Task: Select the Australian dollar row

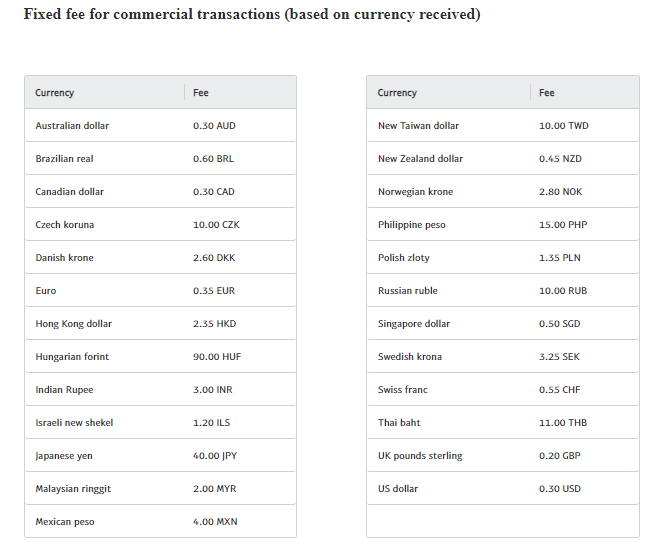Action: coord(160,125)
